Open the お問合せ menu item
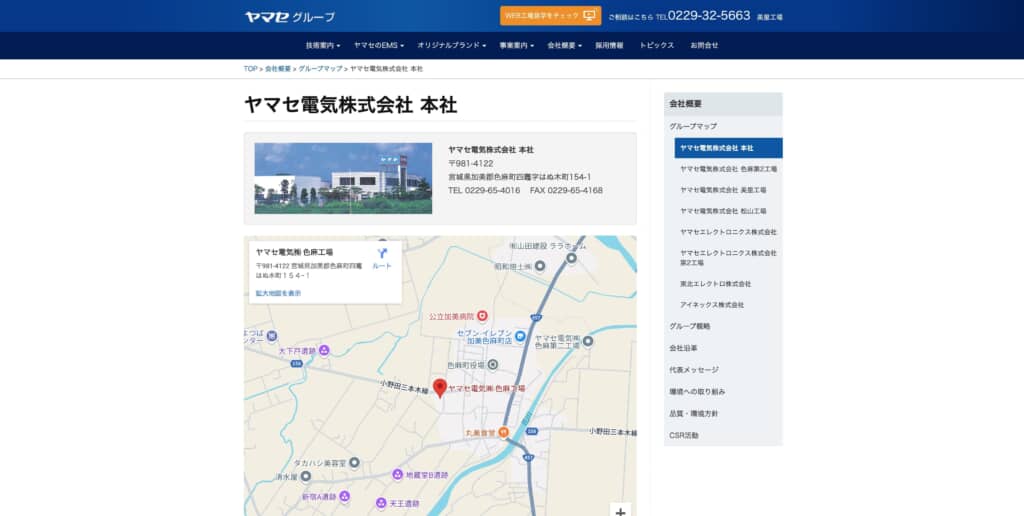This screenshot has height=516, width=1024. 704,46
